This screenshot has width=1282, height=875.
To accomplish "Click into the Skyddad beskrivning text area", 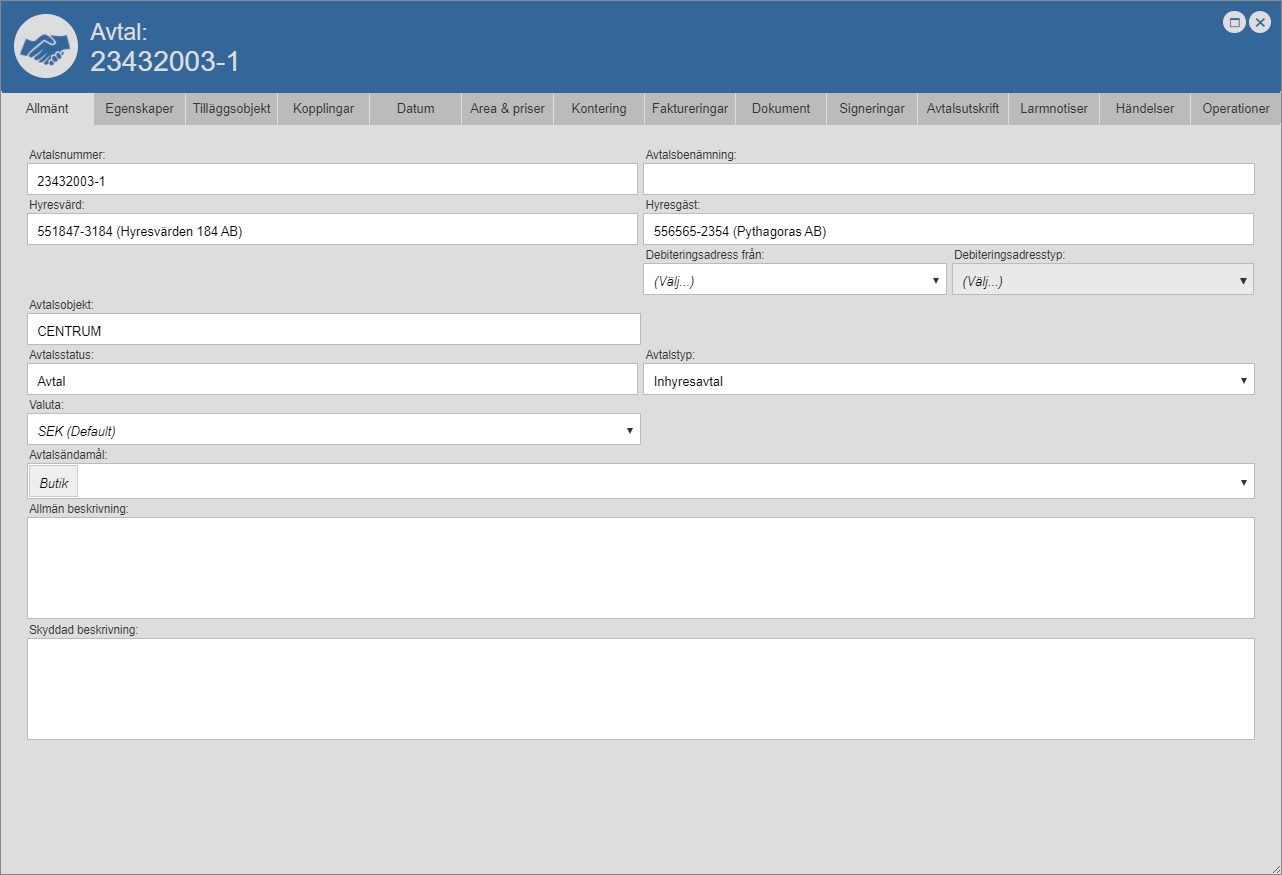I will [x=640, y=688].
